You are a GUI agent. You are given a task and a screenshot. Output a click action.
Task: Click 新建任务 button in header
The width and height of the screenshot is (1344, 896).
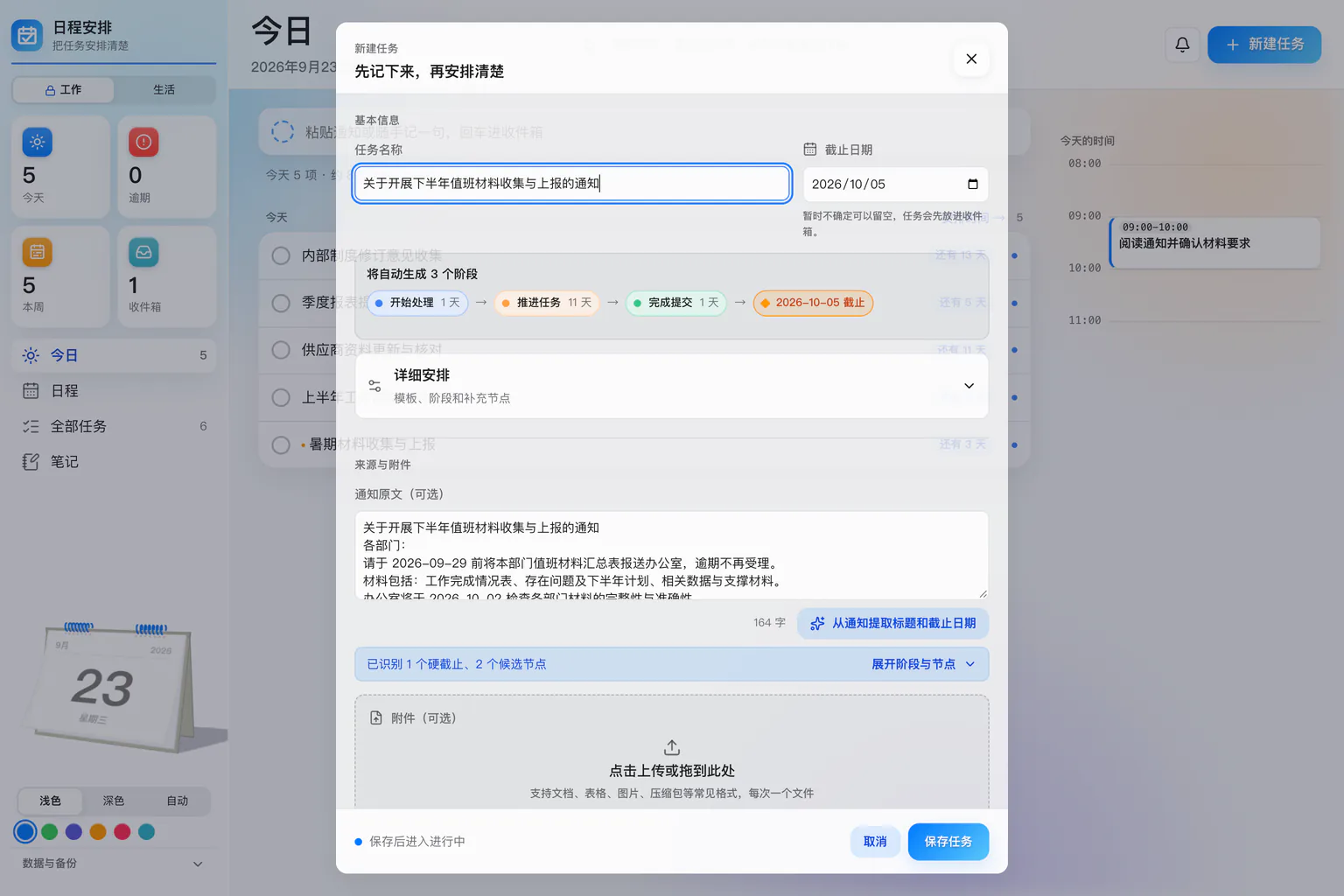click(1264, 45)
